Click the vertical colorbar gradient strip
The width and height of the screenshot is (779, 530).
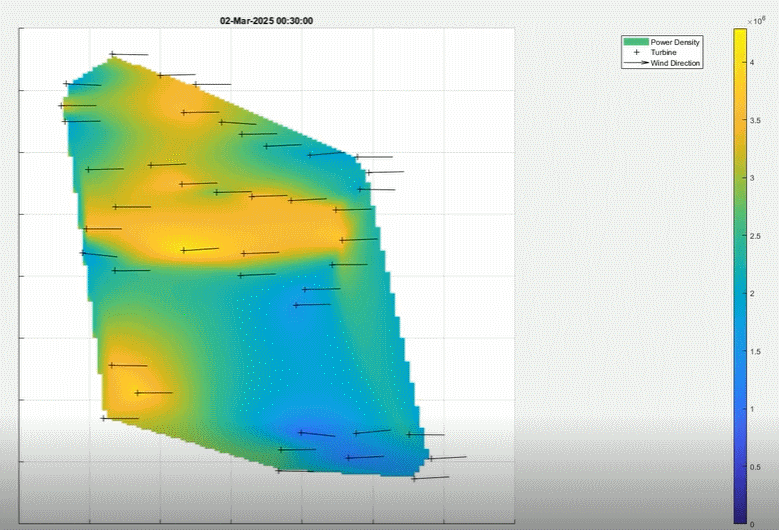click(740, 276)
